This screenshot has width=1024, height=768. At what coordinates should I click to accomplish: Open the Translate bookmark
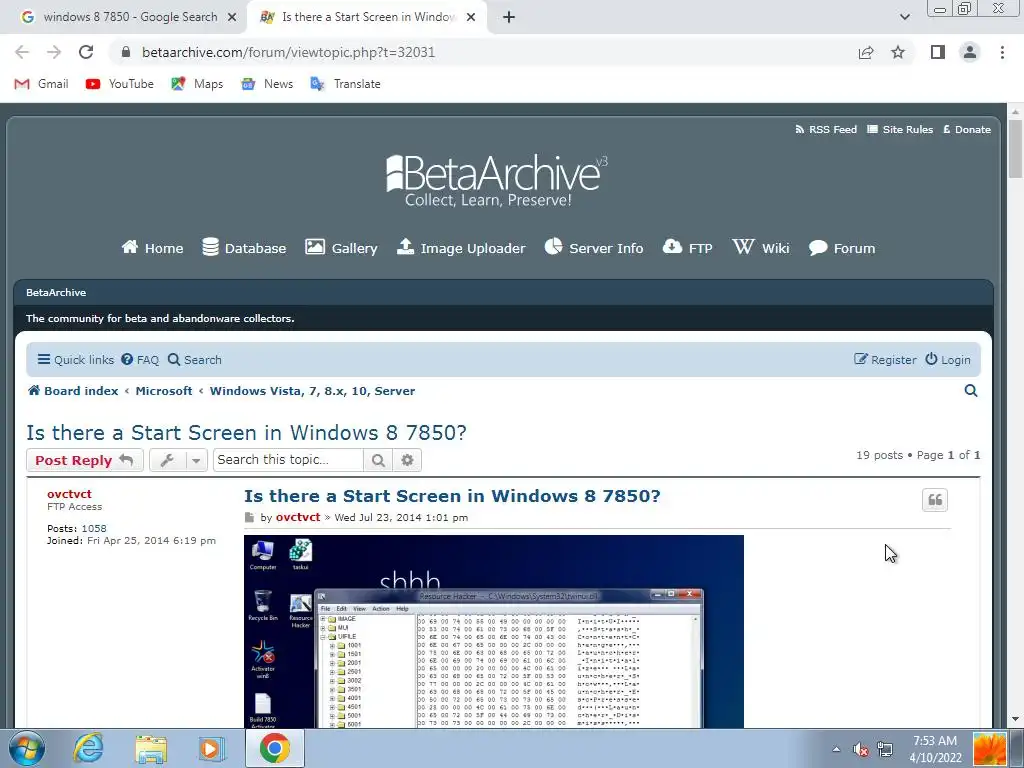345,84
